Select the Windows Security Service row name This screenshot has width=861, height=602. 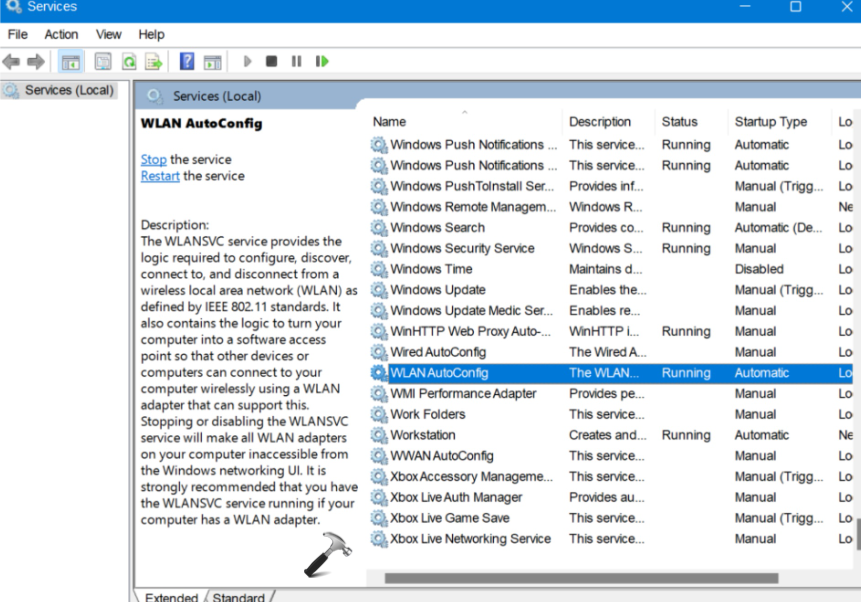462,248
